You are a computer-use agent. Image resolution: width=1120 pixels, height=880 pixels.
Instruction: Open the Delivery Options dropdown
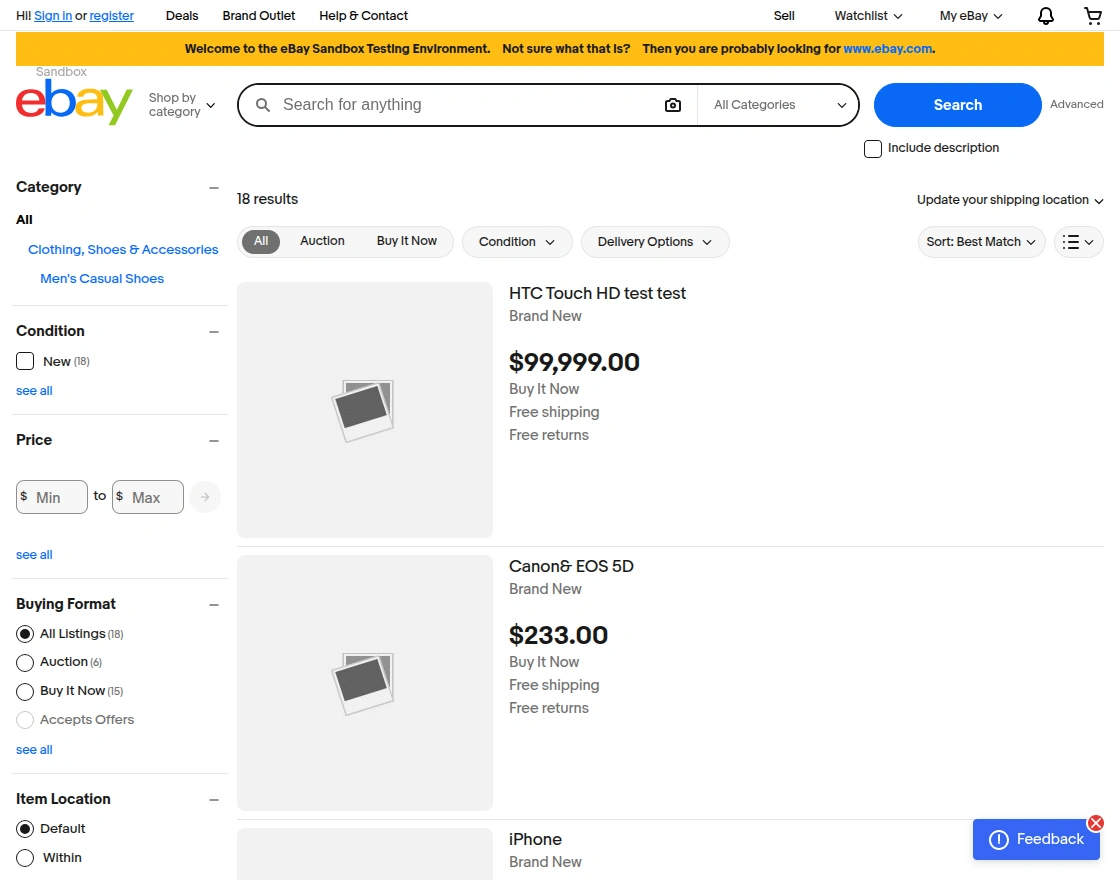click(x=655, y=242)
